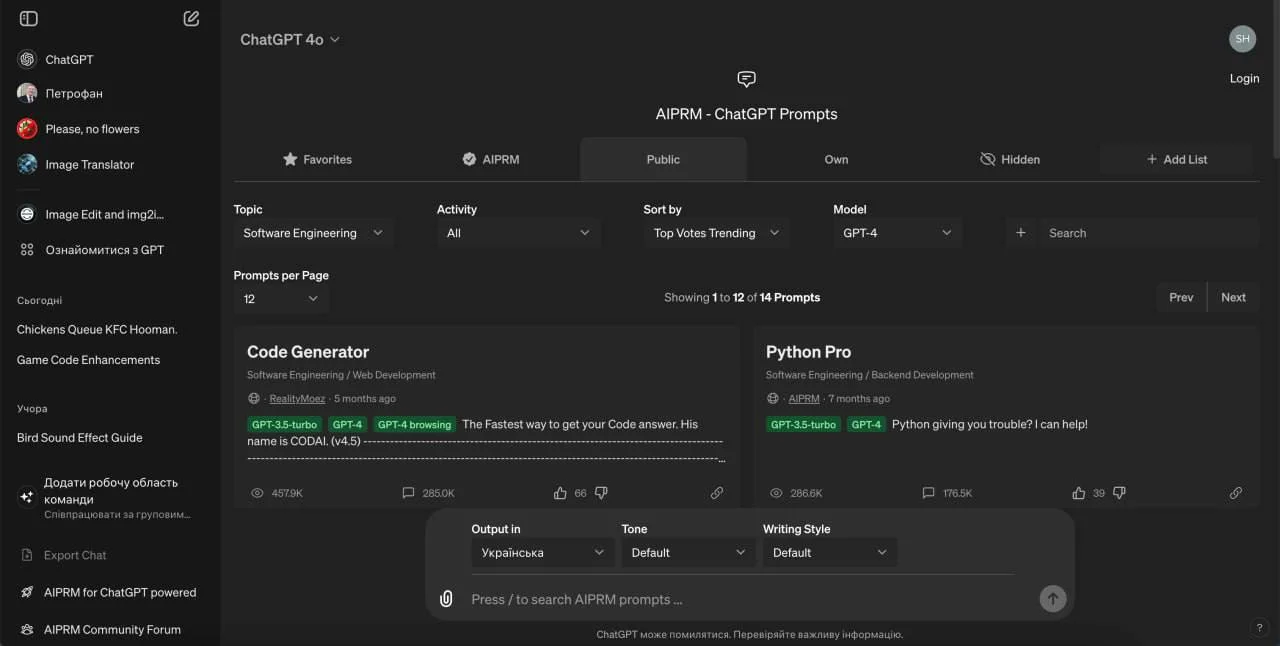This screenshot has width=1280, height=646.
Task: Click the paperclip attach file icon
Action: click(x=447, y=599)
